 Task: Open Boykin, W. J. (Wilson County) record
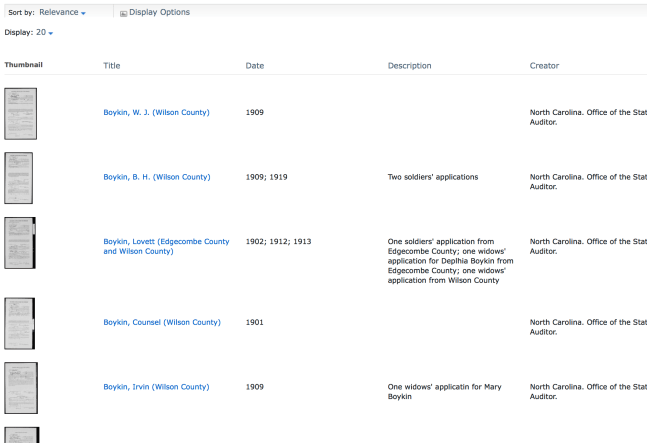point(156,112)
